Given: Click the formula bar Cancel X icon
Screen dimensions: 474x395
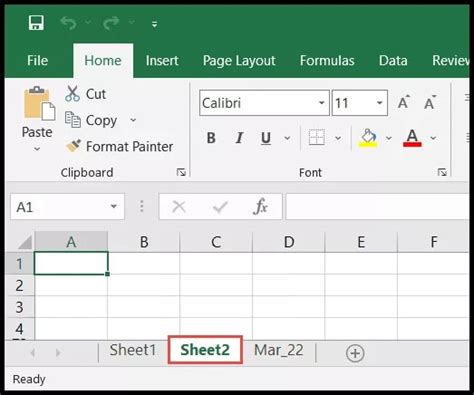Looking at the screenshot, I should click(x=179, y=207).
